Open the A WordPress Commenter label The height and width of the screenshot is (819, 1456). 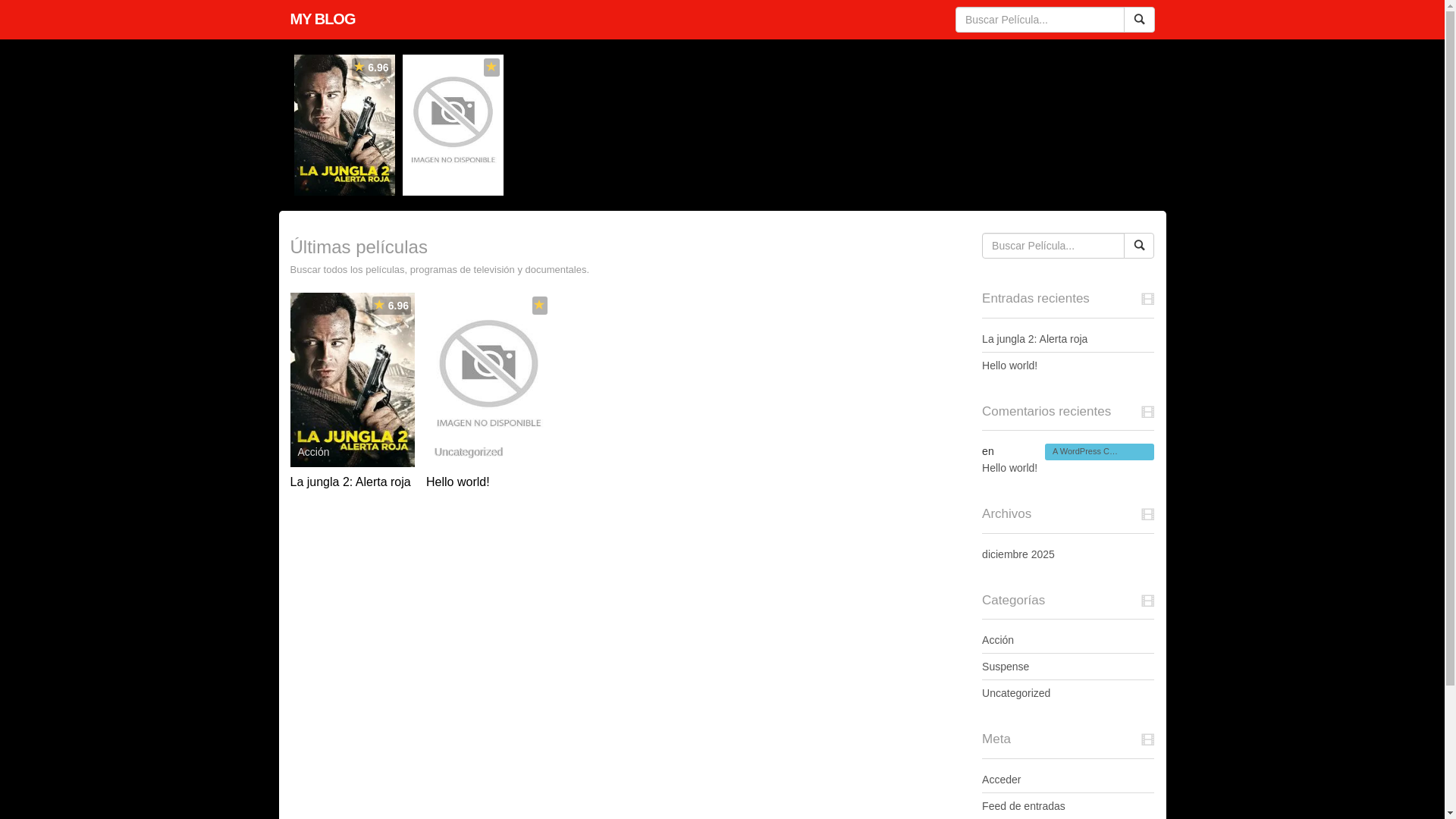click(x=1098, y=452)
